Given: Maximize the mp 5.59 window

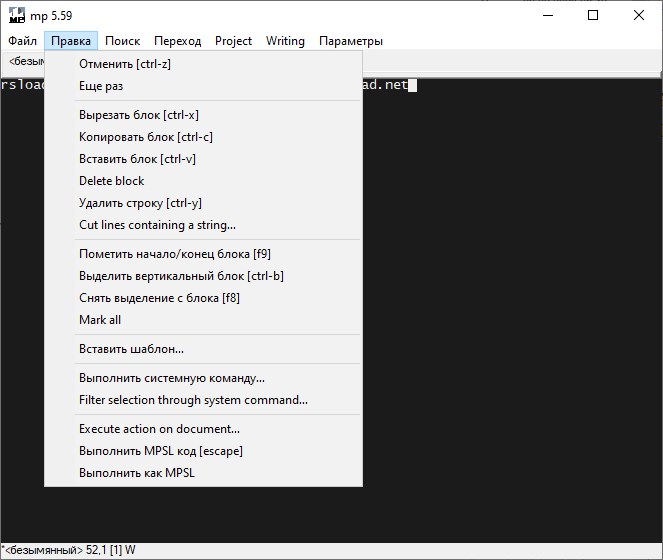Looking at the screenshot, I should (593, 16).
